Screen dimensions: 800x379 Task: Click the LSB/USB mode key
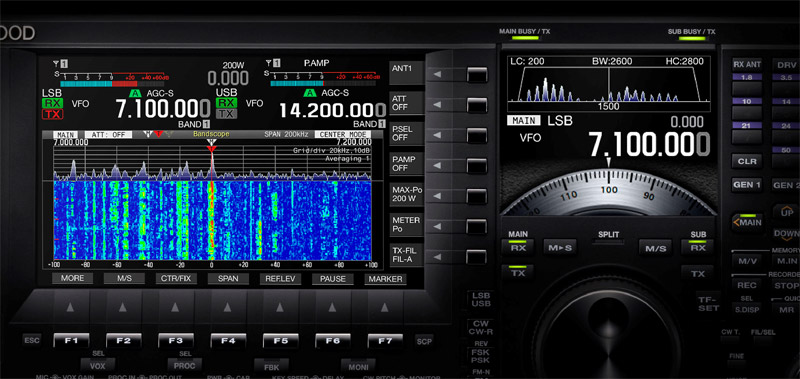pos(481,299)
